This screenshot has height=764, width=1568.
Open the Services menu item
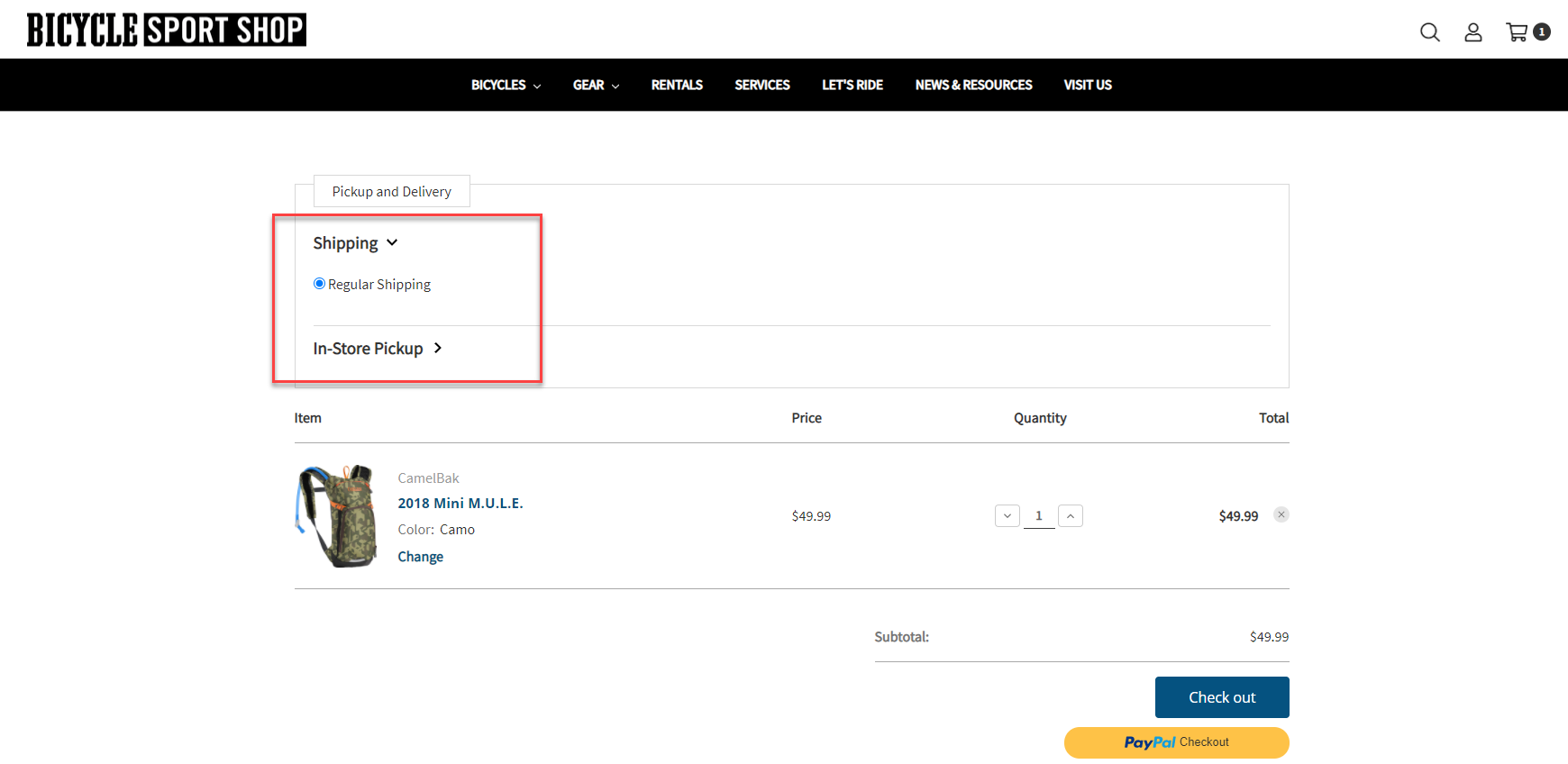(x=762, y=85)
